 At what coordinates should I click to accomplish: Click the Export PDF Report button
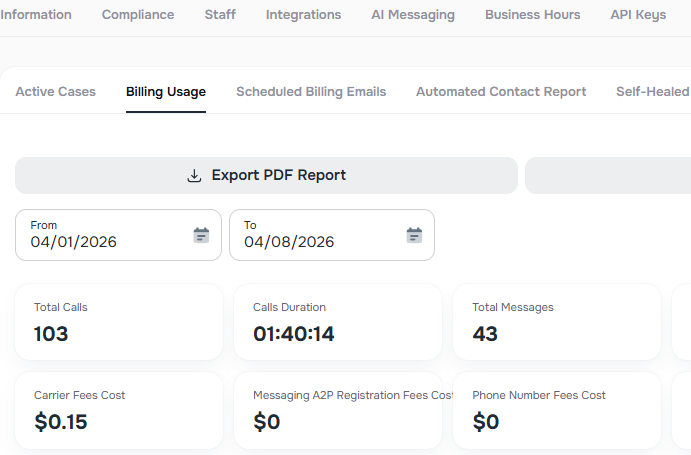(266, 176)
